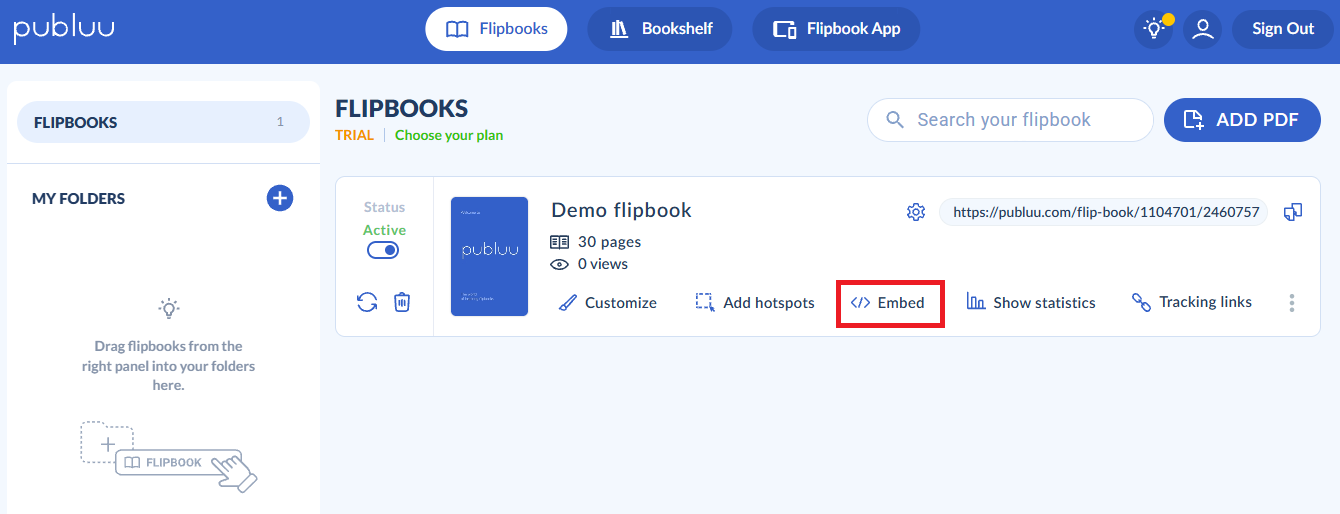This screenshot has height=514, width=1340.
Task: Click the magnifier search icon
Action: click(x=895, y=120)
